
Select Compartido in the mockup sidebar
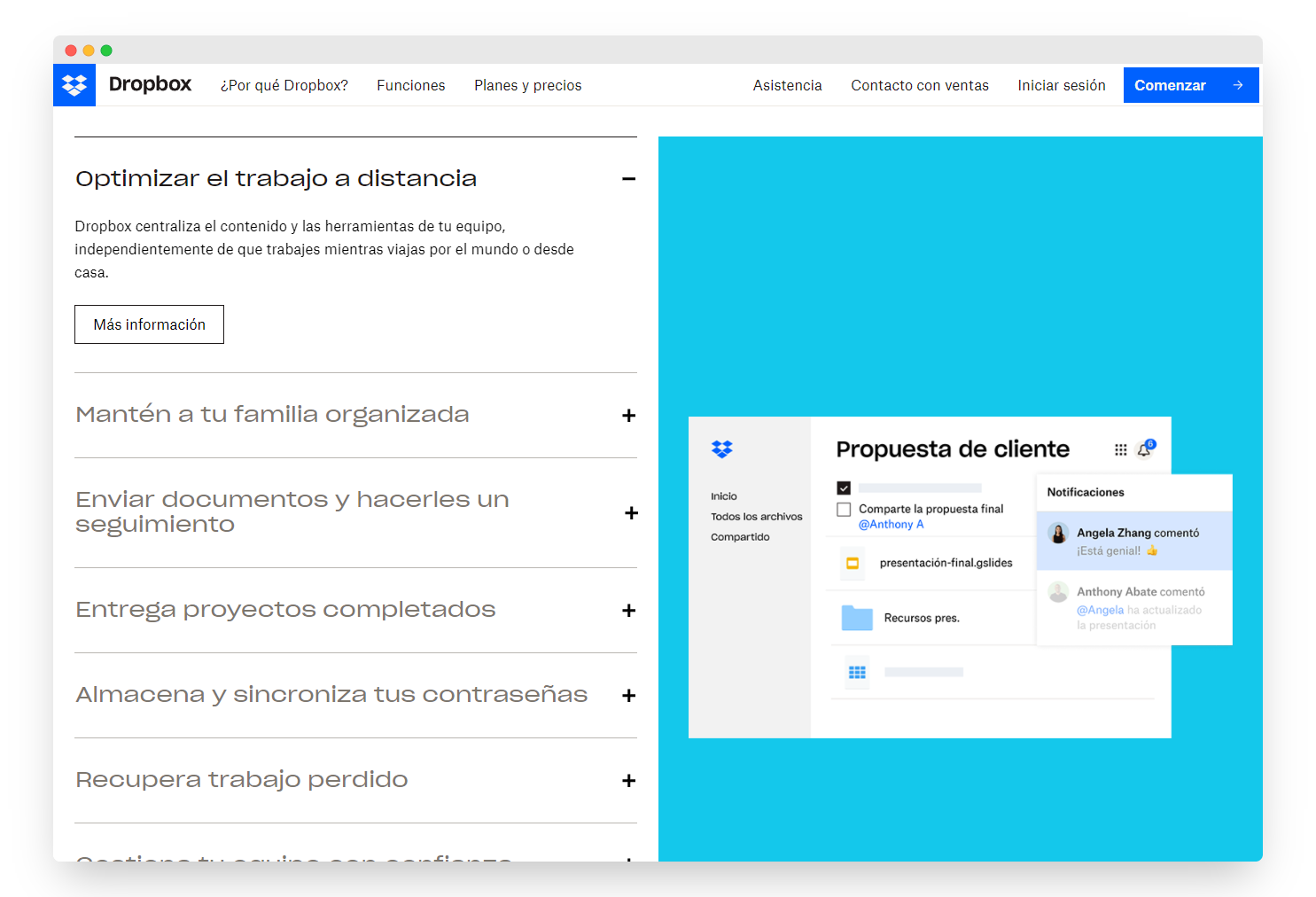point(740,537)
